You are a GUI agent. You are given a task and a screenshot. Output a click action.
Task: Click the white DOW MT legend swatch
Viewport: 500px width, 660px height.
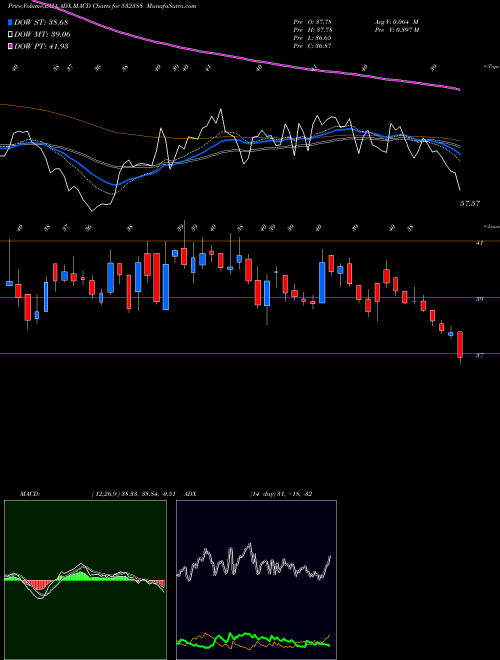point(11,35)
